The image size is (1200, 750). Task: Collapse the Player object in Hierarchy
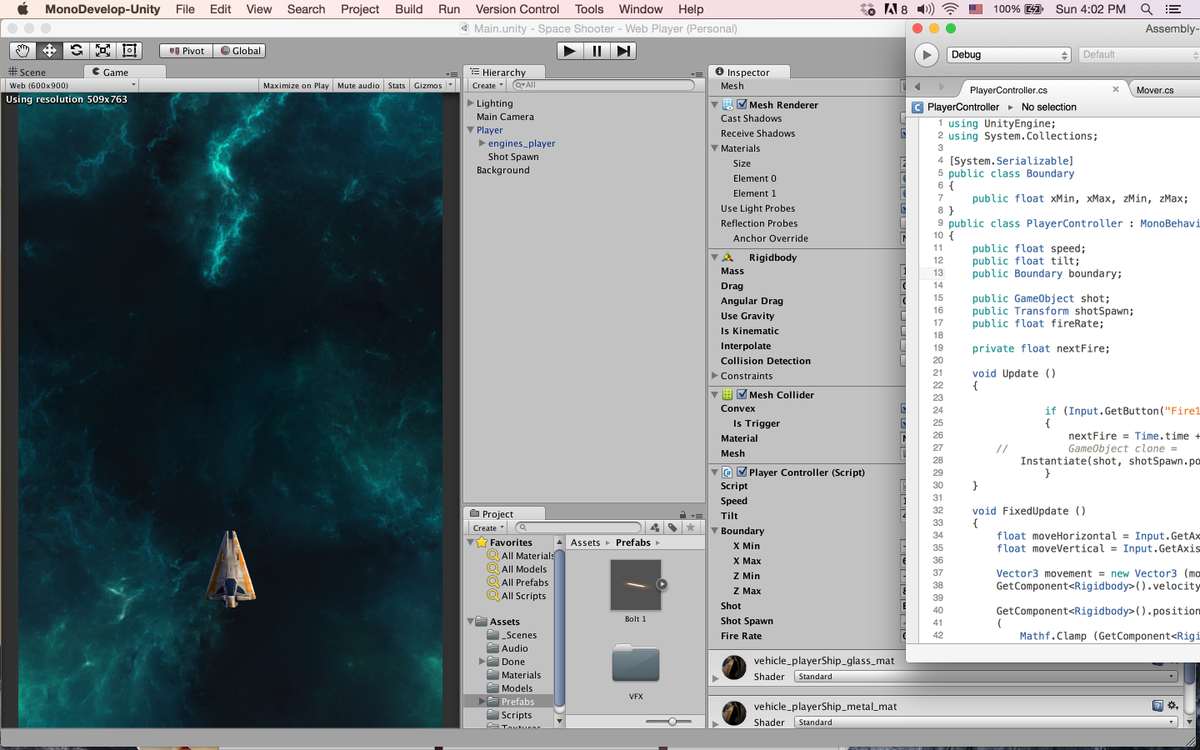(471, 130)
